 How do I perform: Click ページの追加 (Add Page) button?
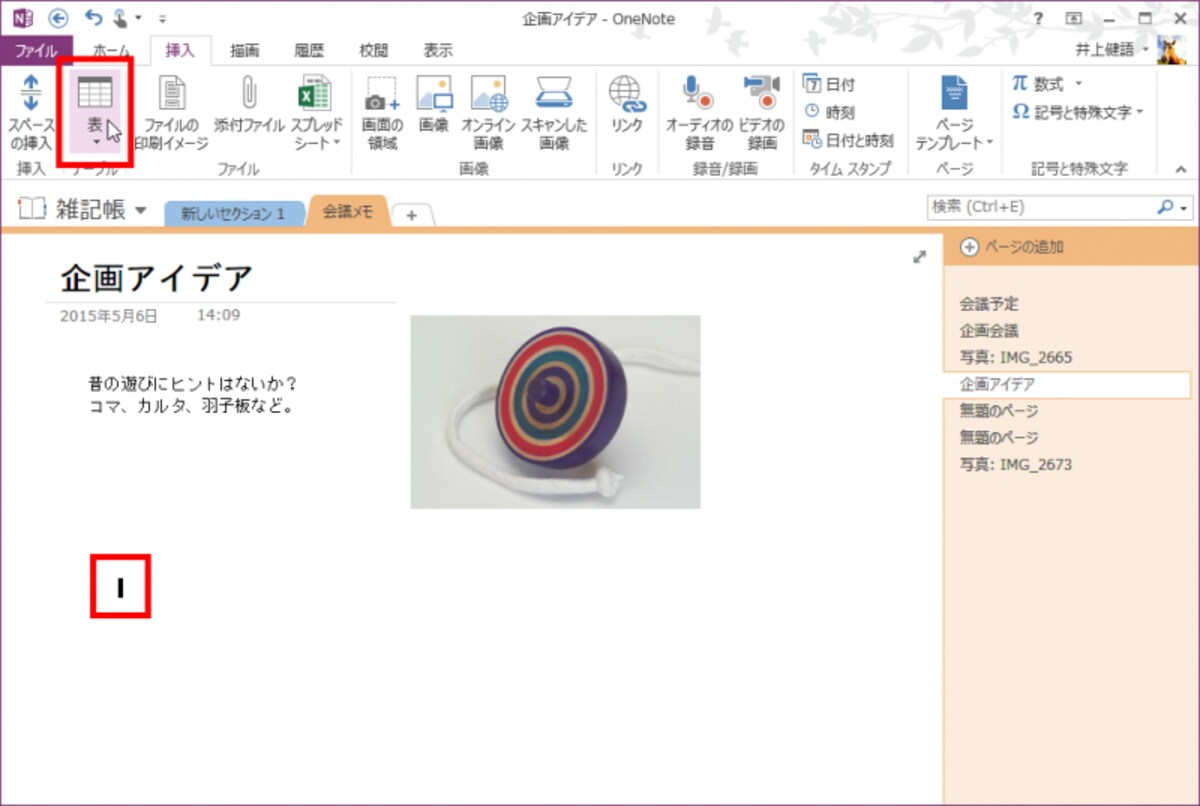coord(1011,247)
